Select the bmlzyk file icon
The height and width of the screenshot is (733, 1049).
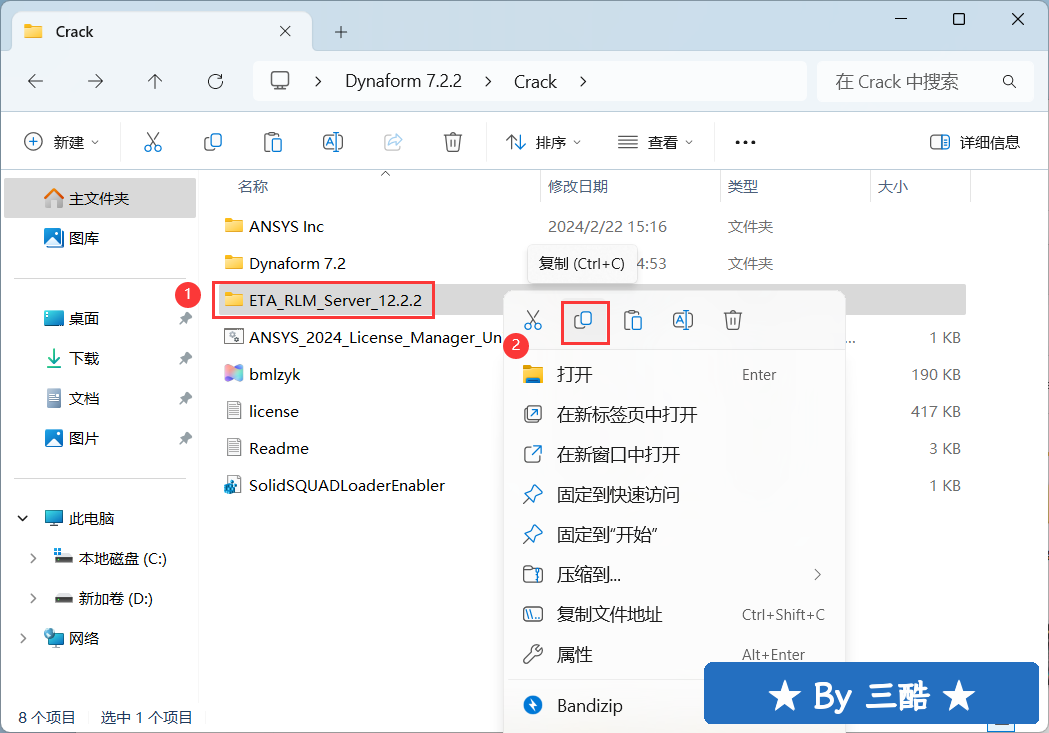(x=233, y=373)
